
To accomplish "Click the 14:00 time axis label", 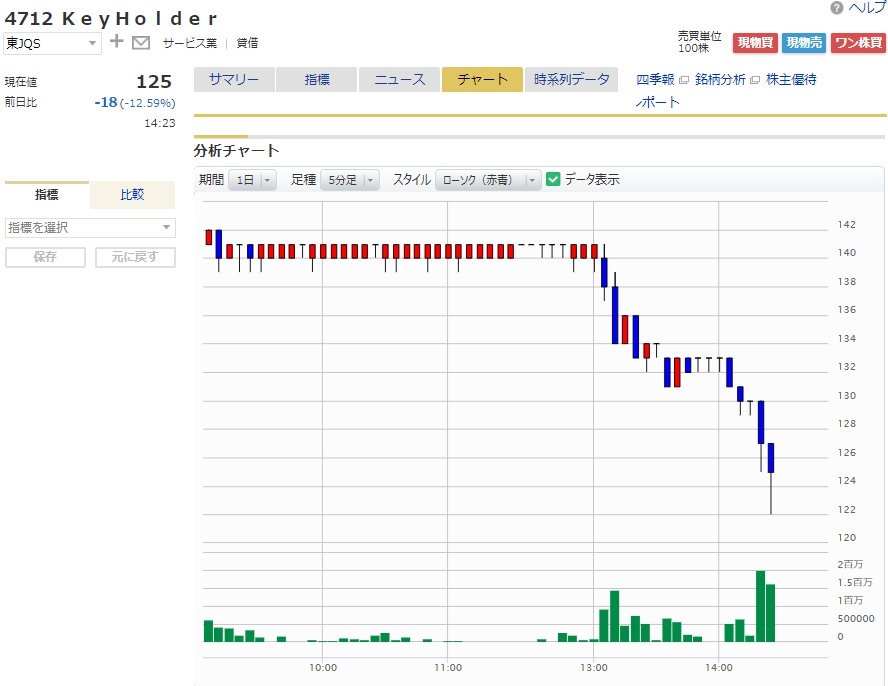I will pyautogui.click(x=719, y=668).
